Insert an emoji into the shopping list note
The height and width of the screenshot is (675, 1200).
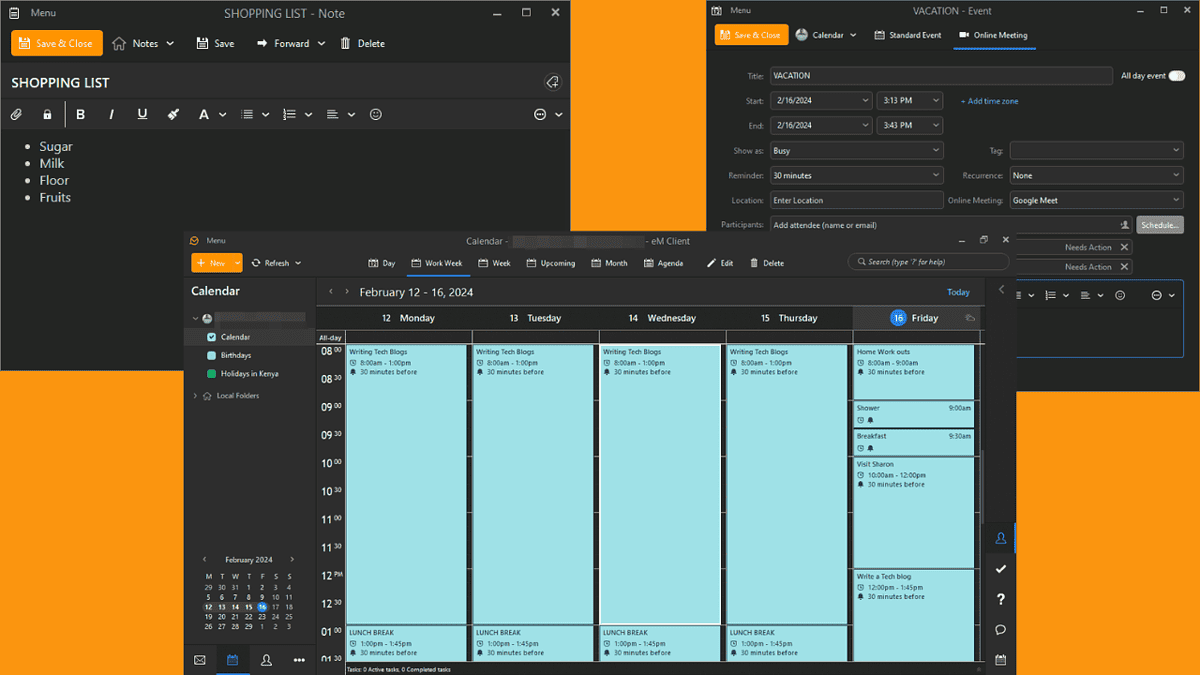[375, 114]
